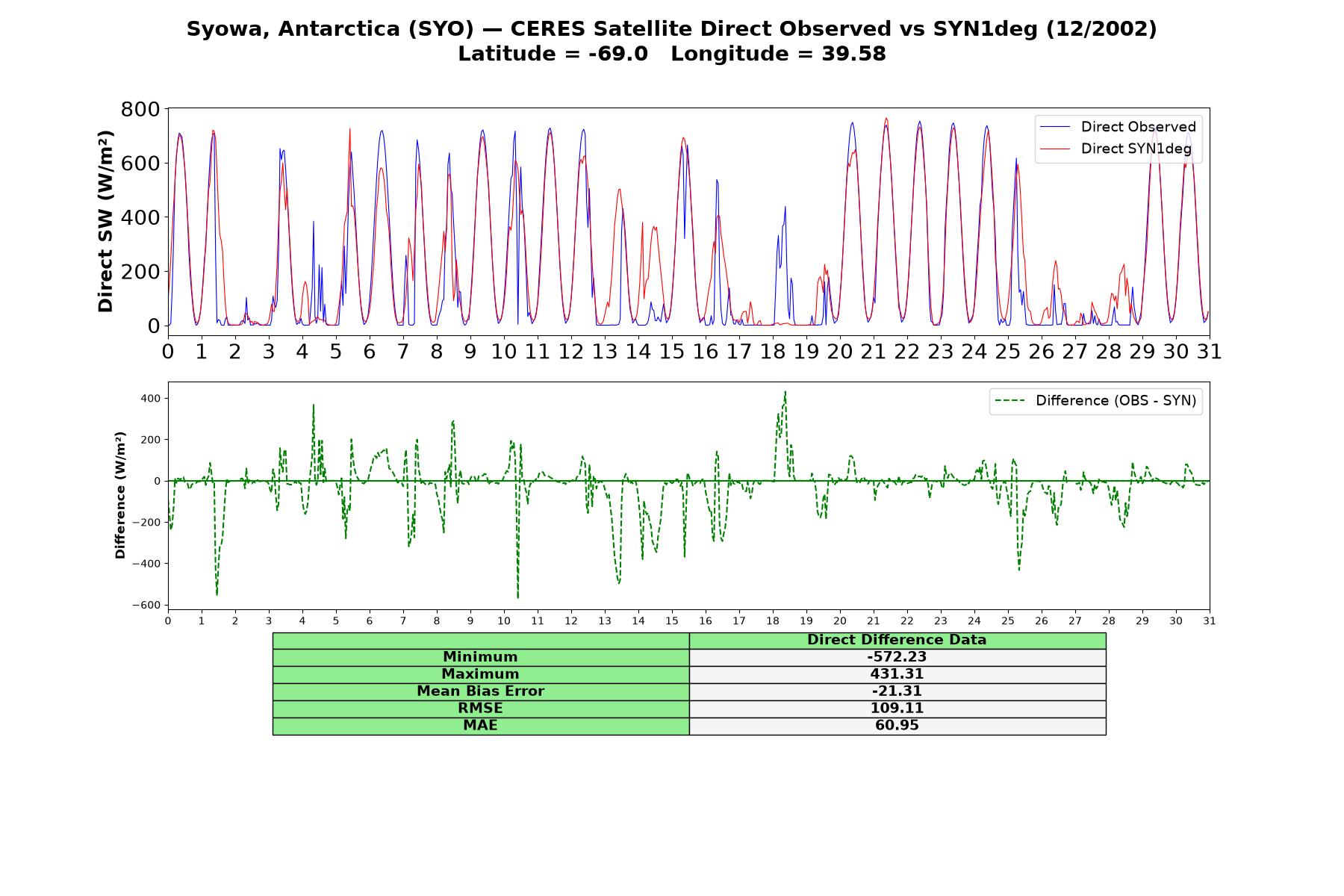Click the chart title Syowa, Antarctica

pos(671,29)
